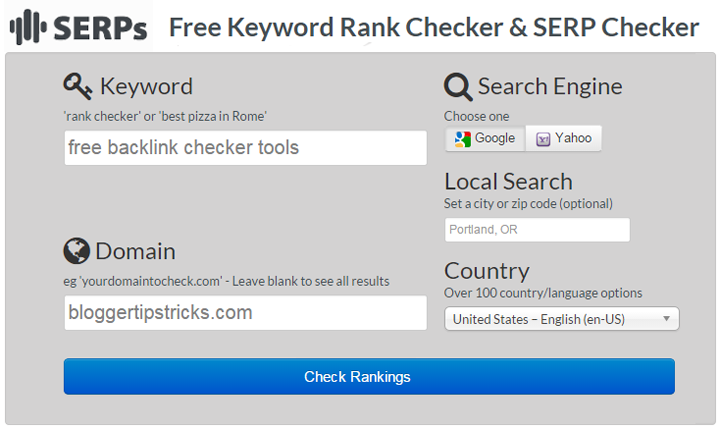Click the Local Search heading
Viewport: 720px width, 429px height.
click(508, 181)
